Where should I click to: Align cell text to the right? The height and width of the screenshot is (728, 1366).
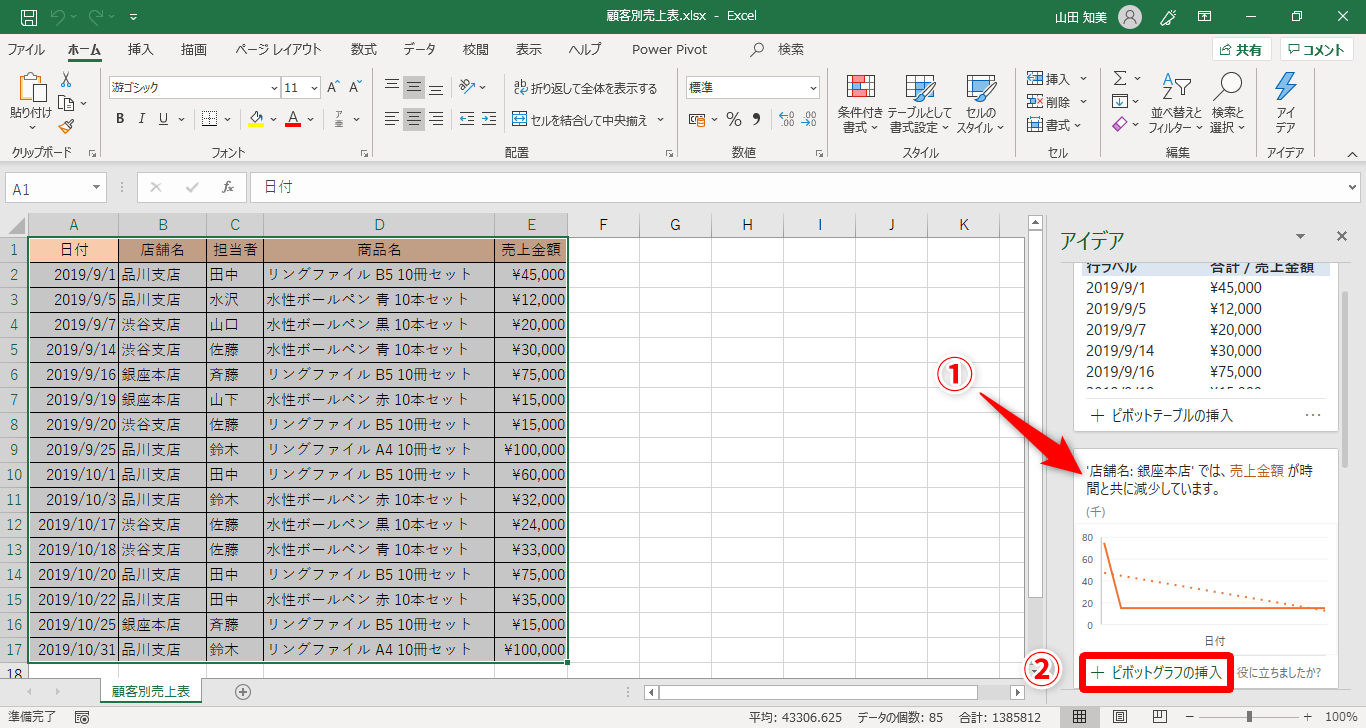tap(436, 119)
